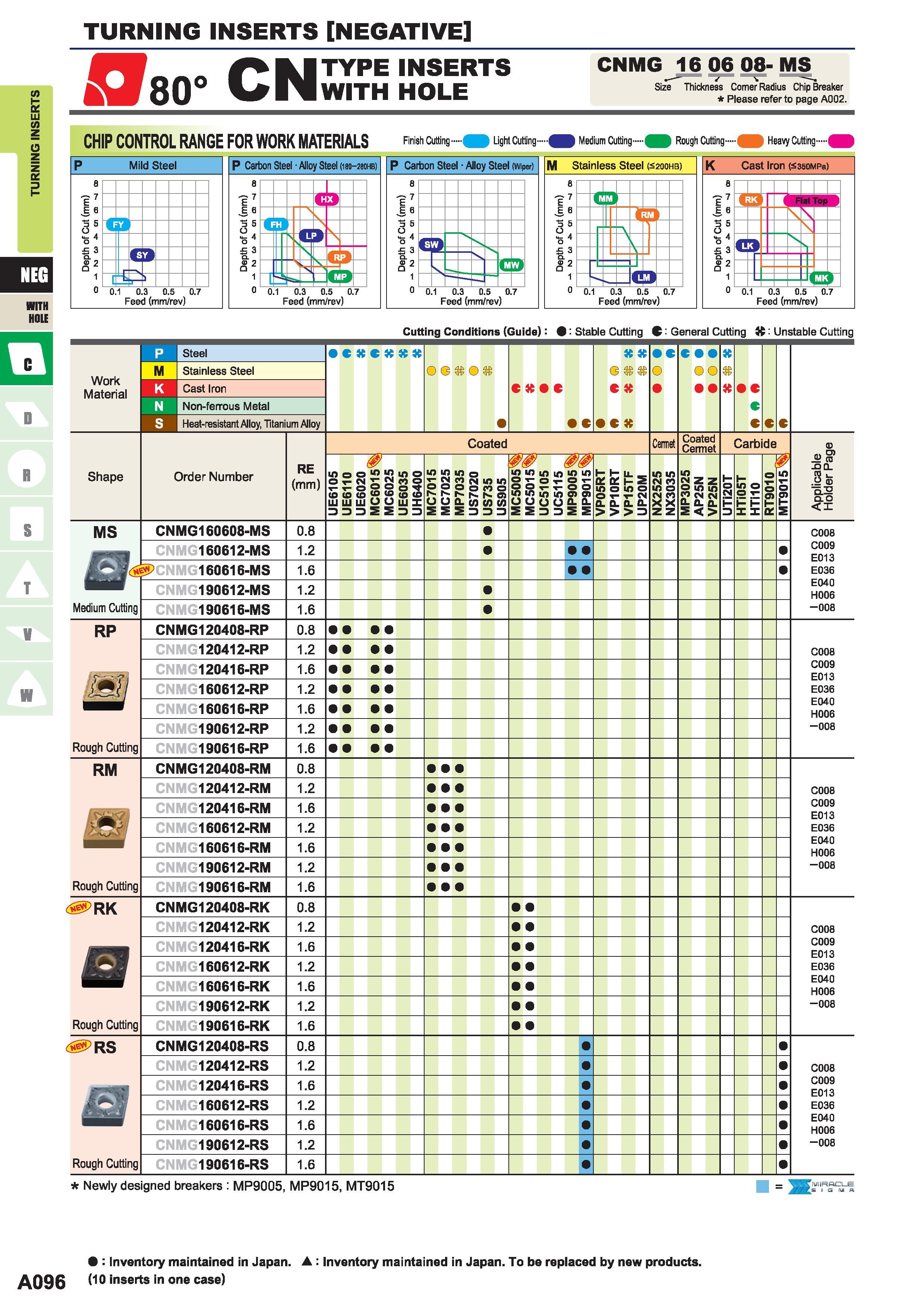The width and height of the screenshot is (924, 1308).
Task: Click the HX label in Carbon Steel chart
Action: 327,199
